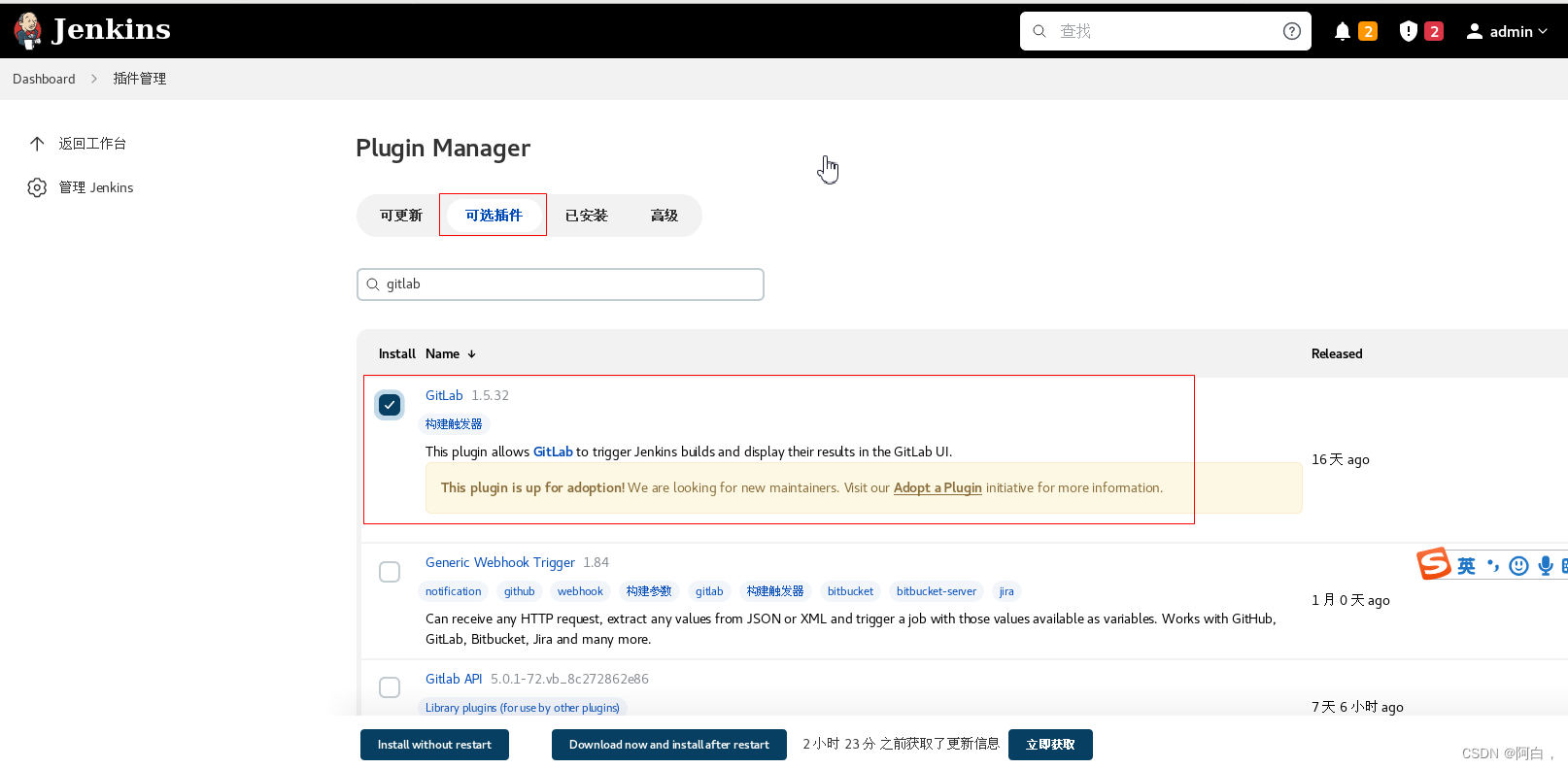Click the webhook tag
The height and width of the screenshot is (769, 1568).
click(580, 591)
